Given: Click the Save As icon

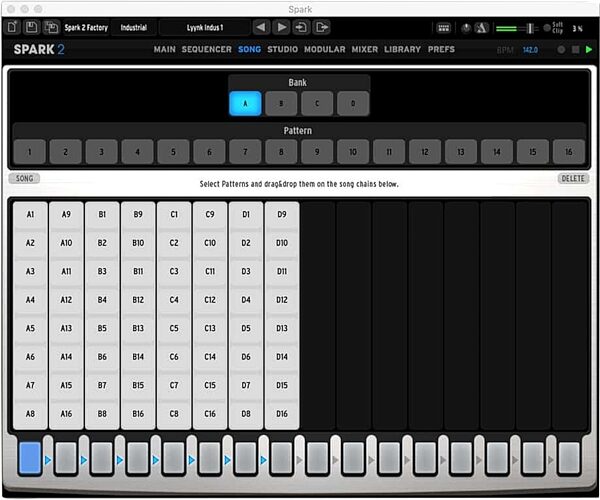Looking at the screenshot, I should coord(51,27).
